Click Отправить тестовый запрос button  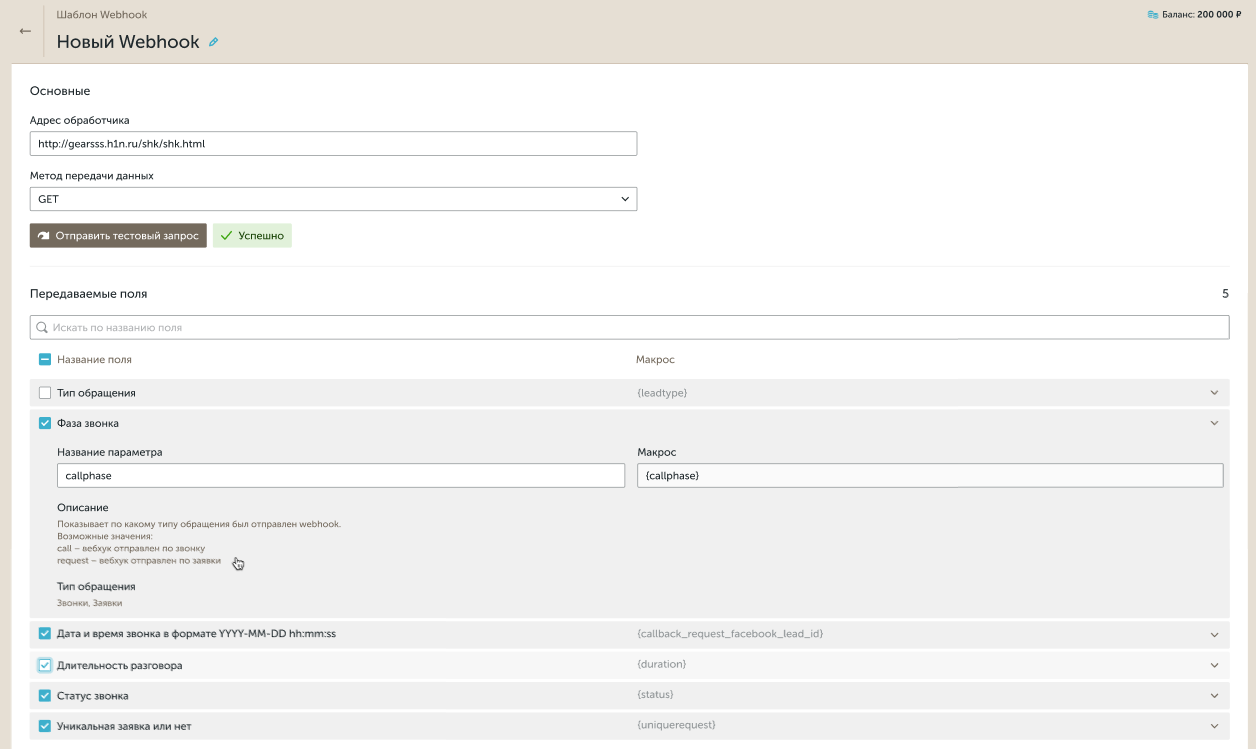coord(118,236)
